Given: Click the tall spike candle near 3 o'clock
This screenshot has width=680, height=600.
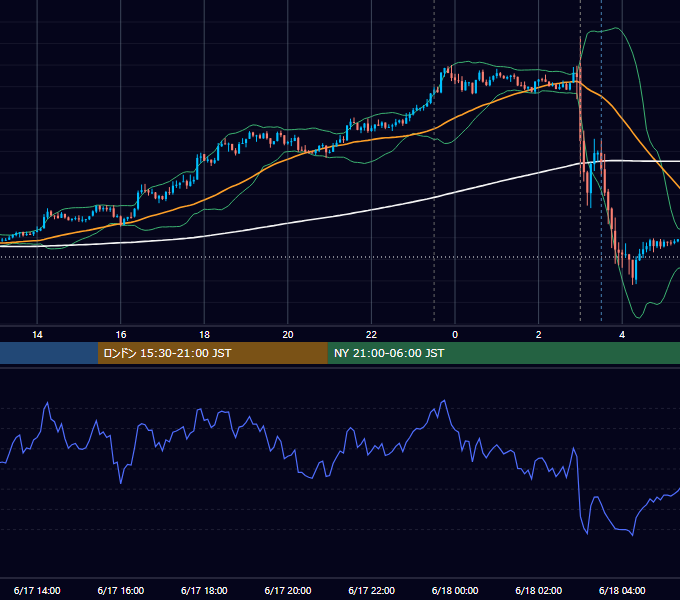Looking at the screenshot, I should 580,104.
